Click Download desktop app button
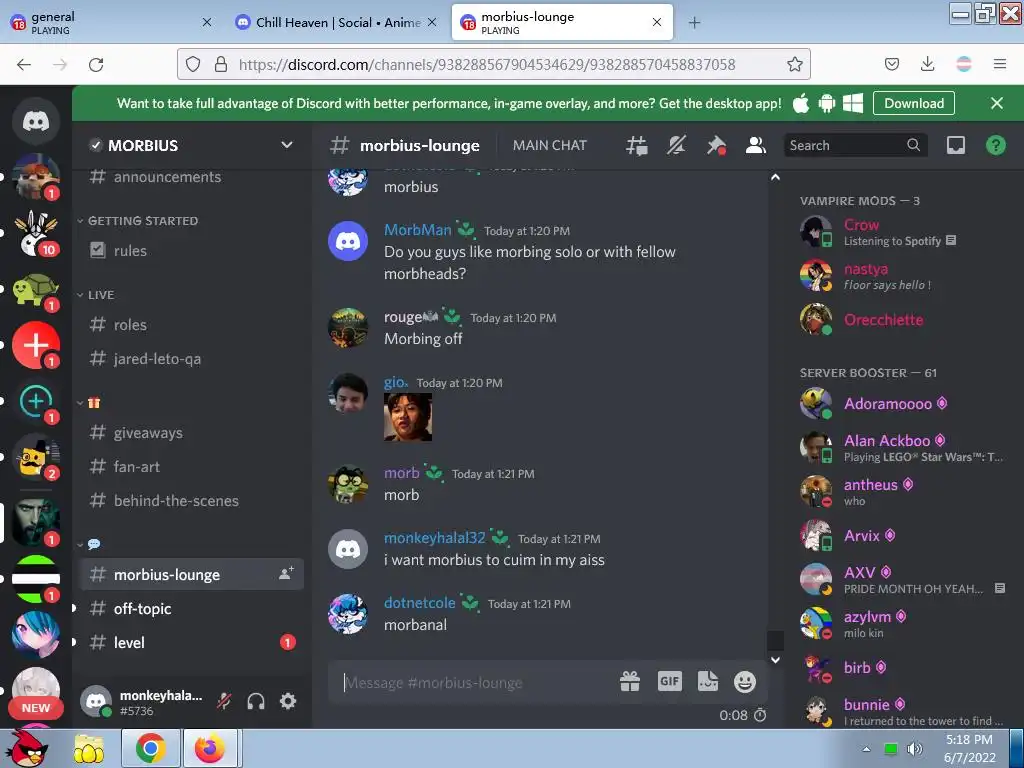 click(914, 103)
